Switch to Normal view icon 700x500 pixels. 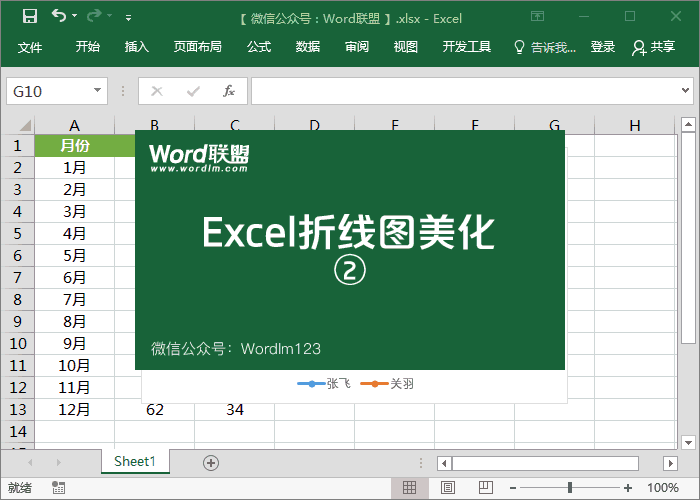point(409,488)
